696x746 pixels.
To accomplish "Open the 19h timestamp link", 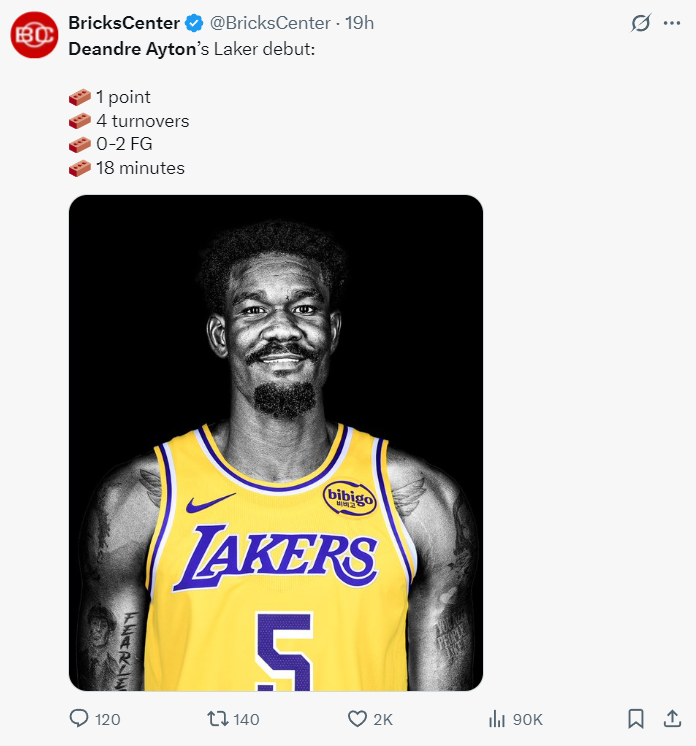I will (x=359, y=23).
